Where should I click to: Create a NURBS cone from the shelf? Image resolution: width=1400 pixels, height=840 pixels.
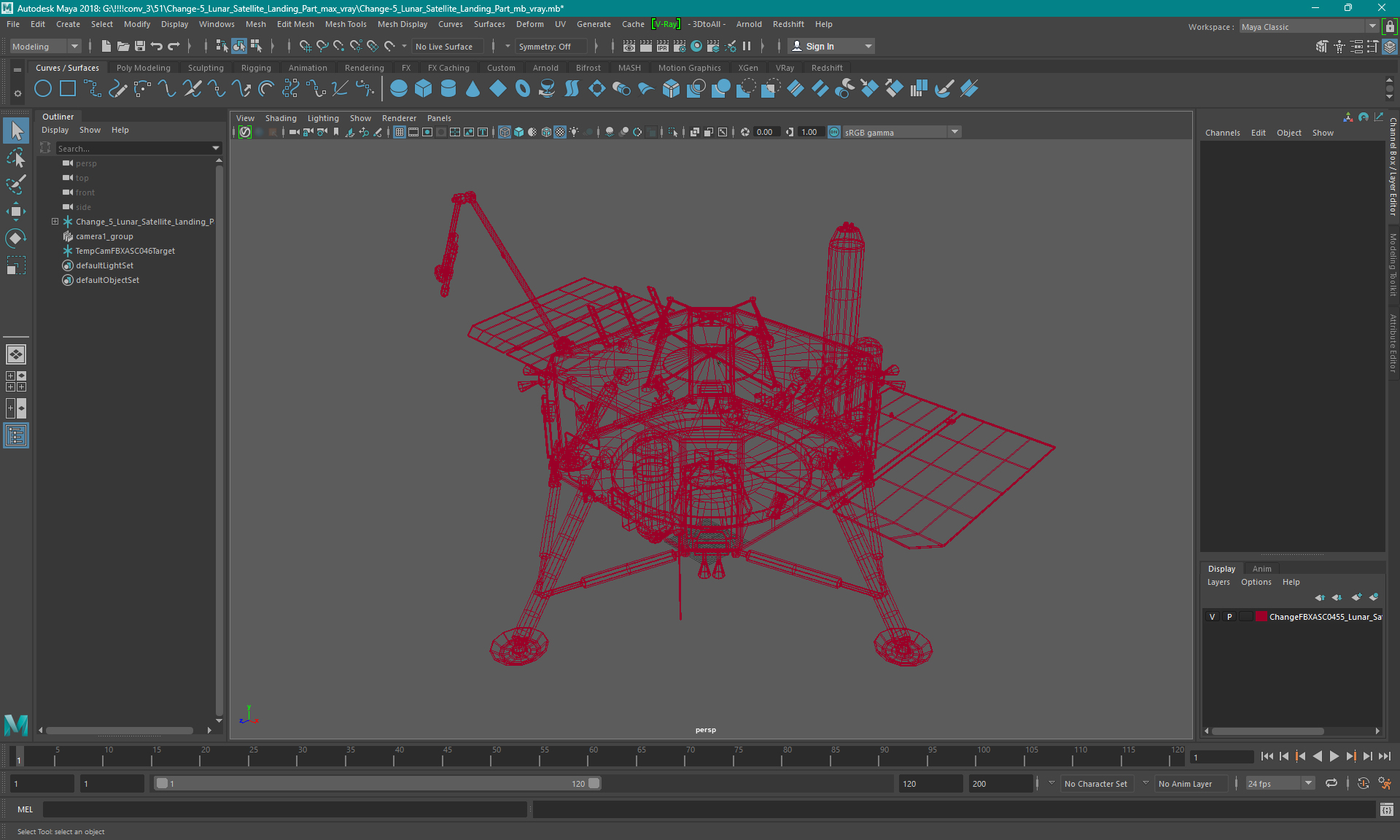tap(473, 89)
